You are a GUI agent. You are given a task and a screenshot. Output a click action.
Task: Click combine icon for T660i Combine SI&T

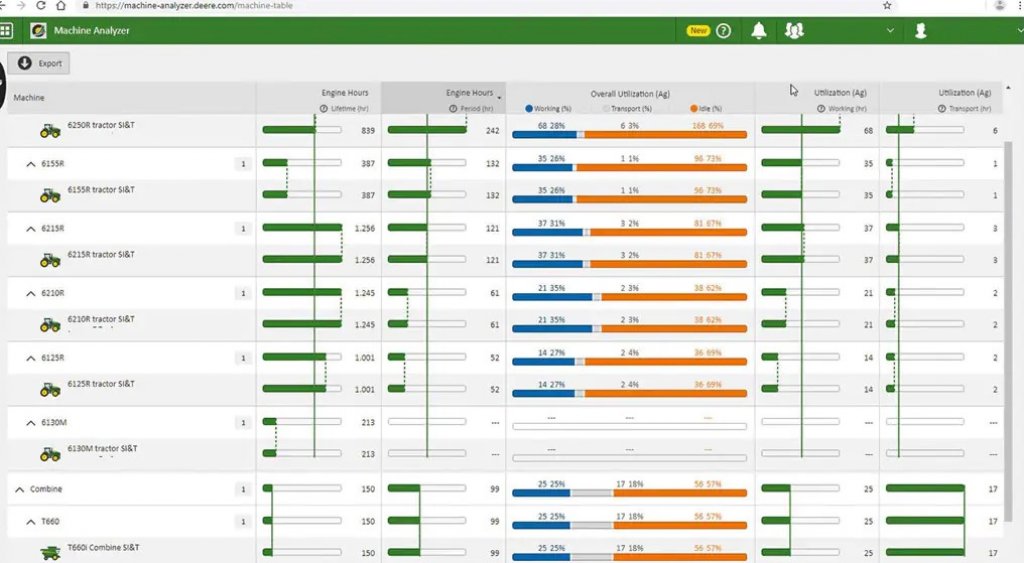pyautogui.click(x=50, y=553)
